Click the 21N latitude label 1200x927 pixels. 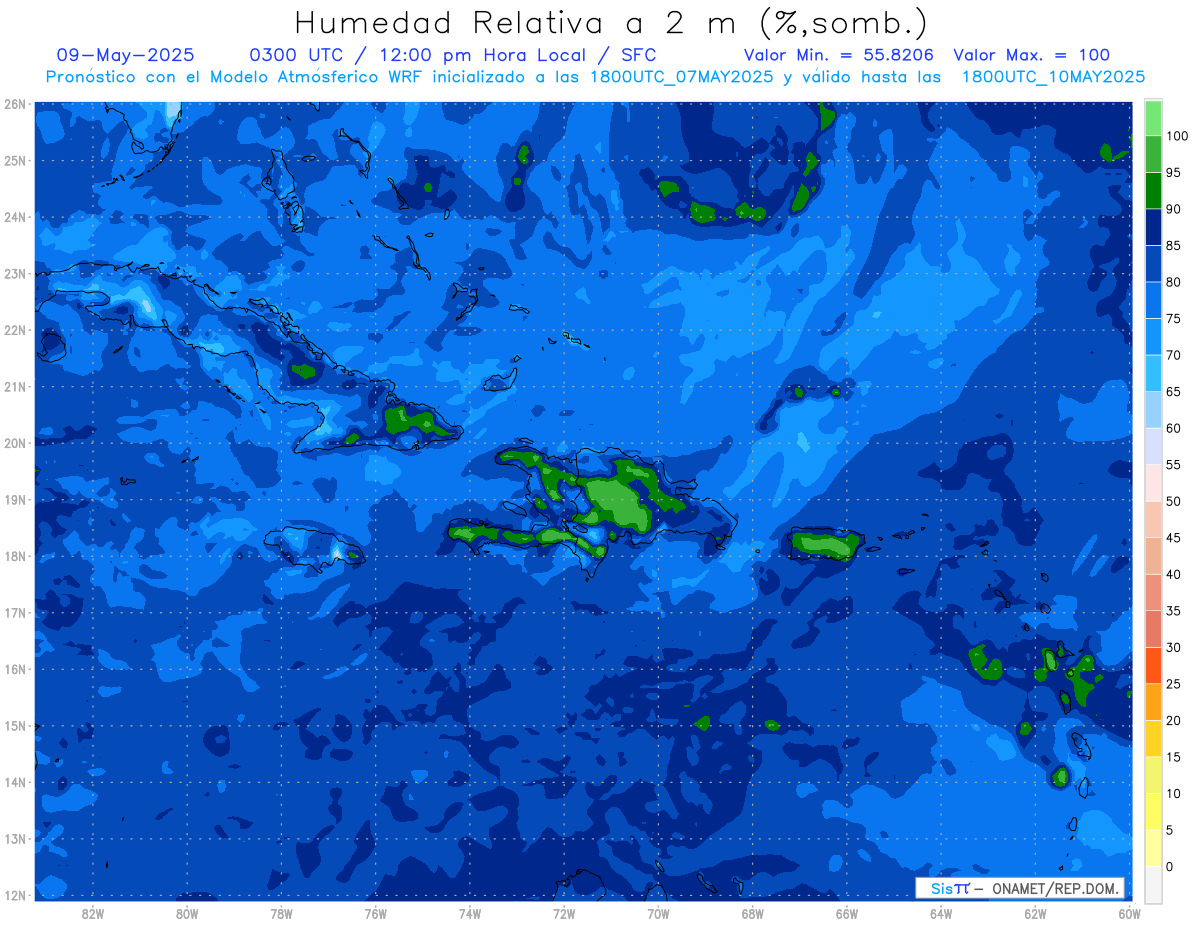click(15, 386)
